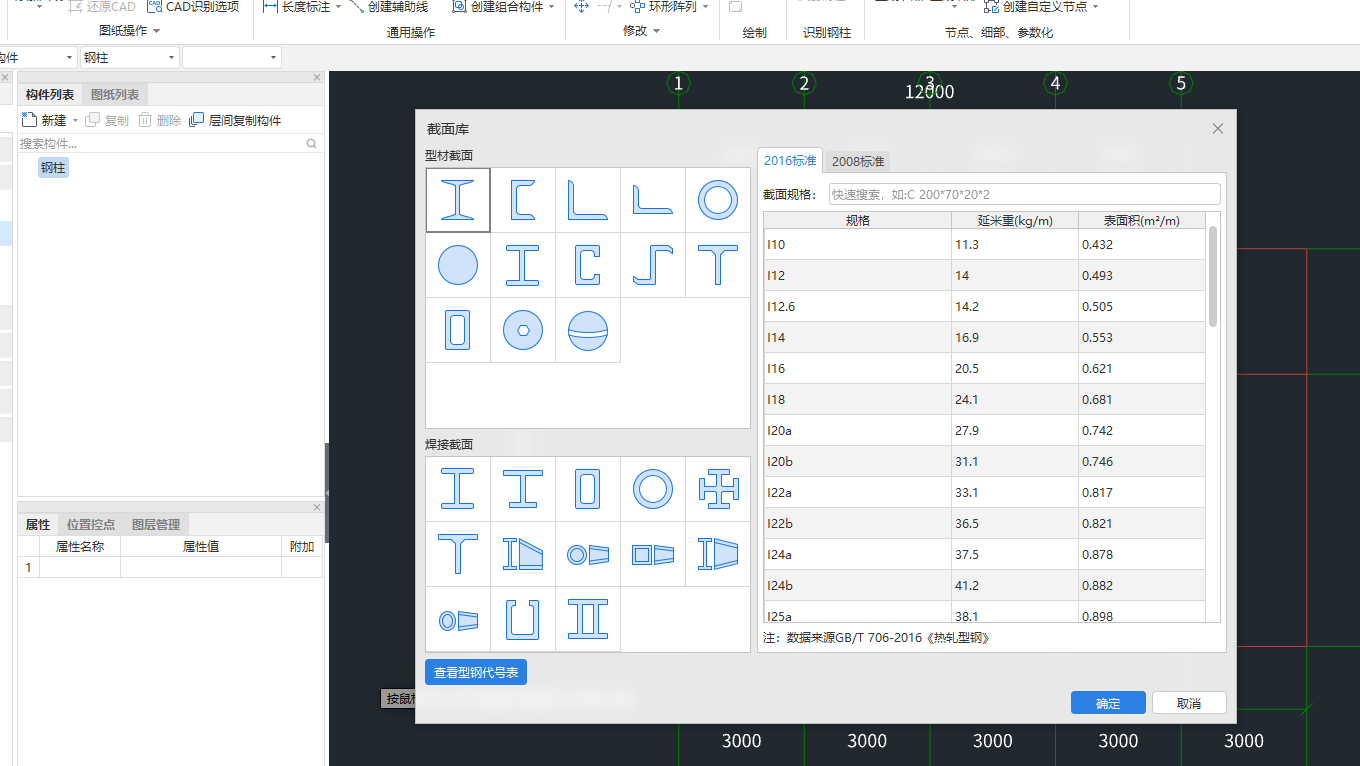Select the welded tapered box section icon
This screenshot has width=1360, height=766.
653,554
